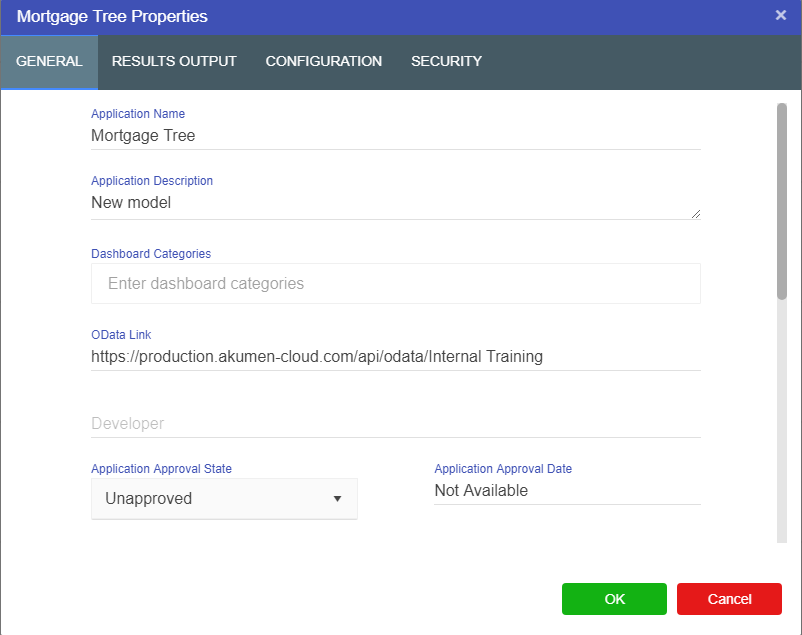Click the Dashboard Categories input
Viewport: 802px width, 635px height.
395,284
